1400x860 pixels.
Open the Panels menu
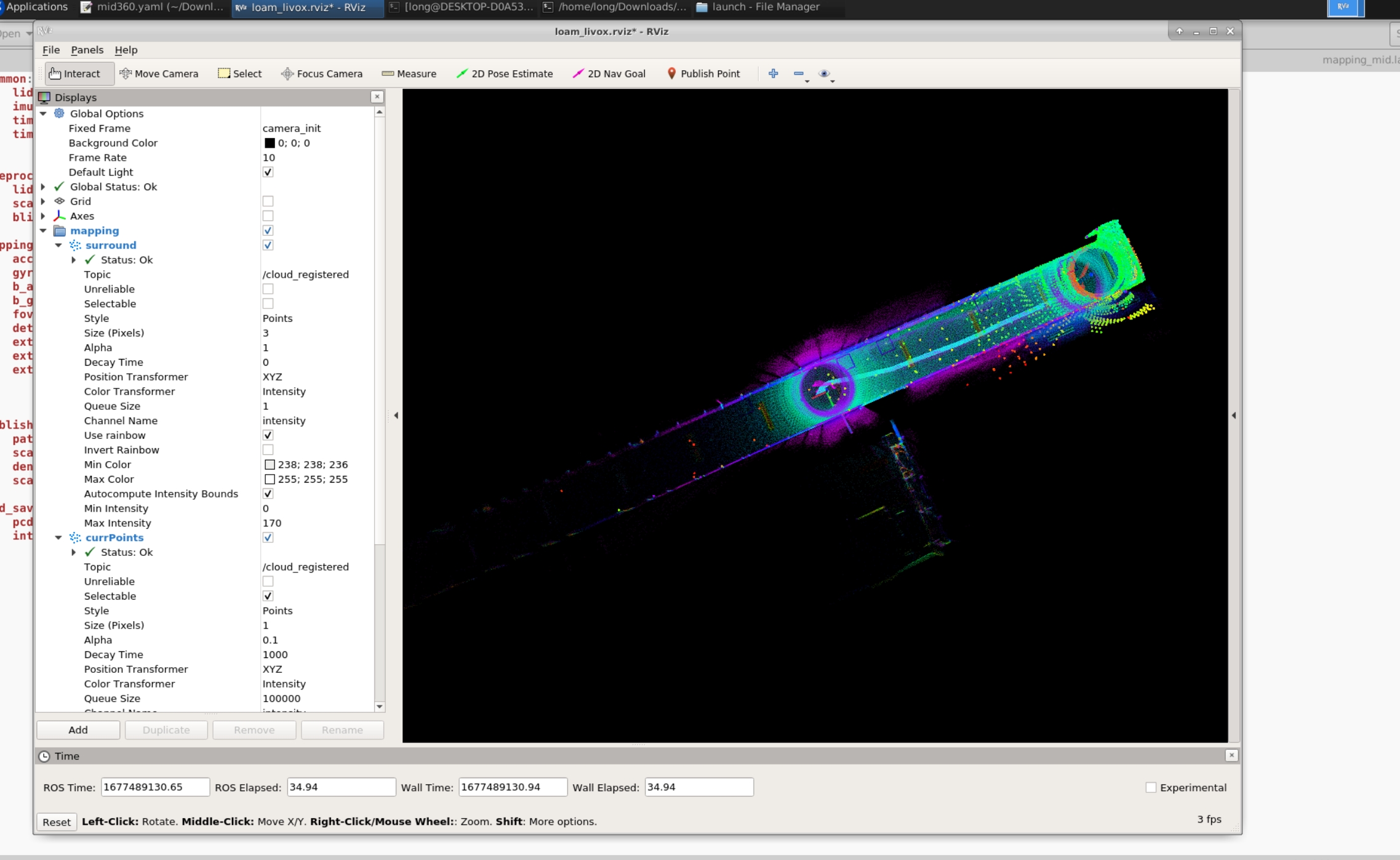(87, 50)
